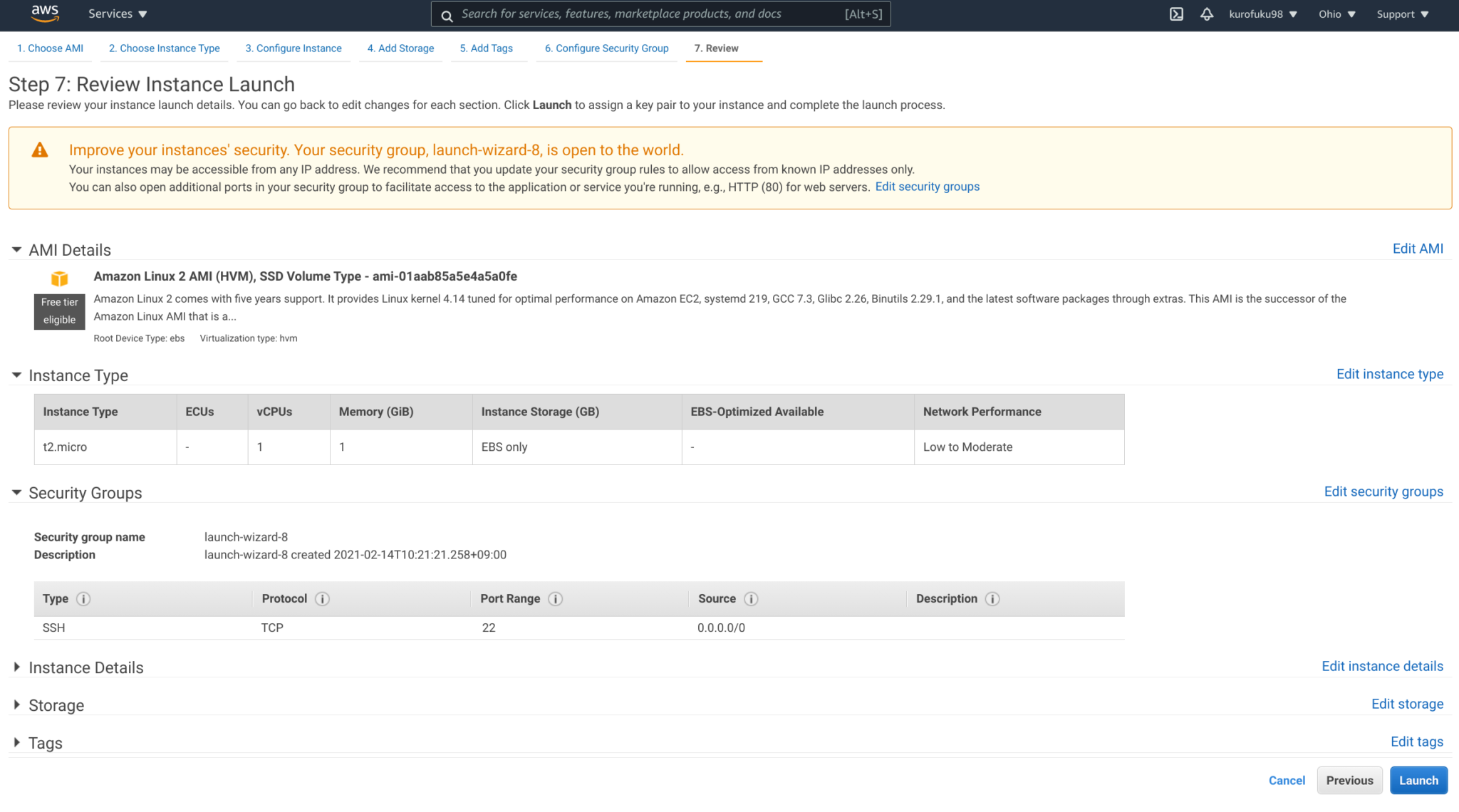This screenshot has width=1459, height=812.
Task: Click the AWS home logo
Action: pyautogui.click(x=44, y=14)
